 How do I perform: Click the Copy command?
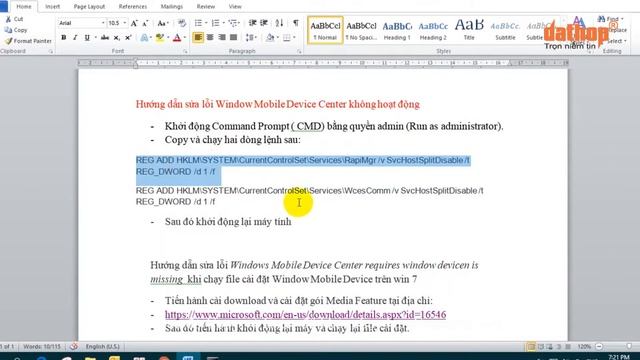coord(16,30)
